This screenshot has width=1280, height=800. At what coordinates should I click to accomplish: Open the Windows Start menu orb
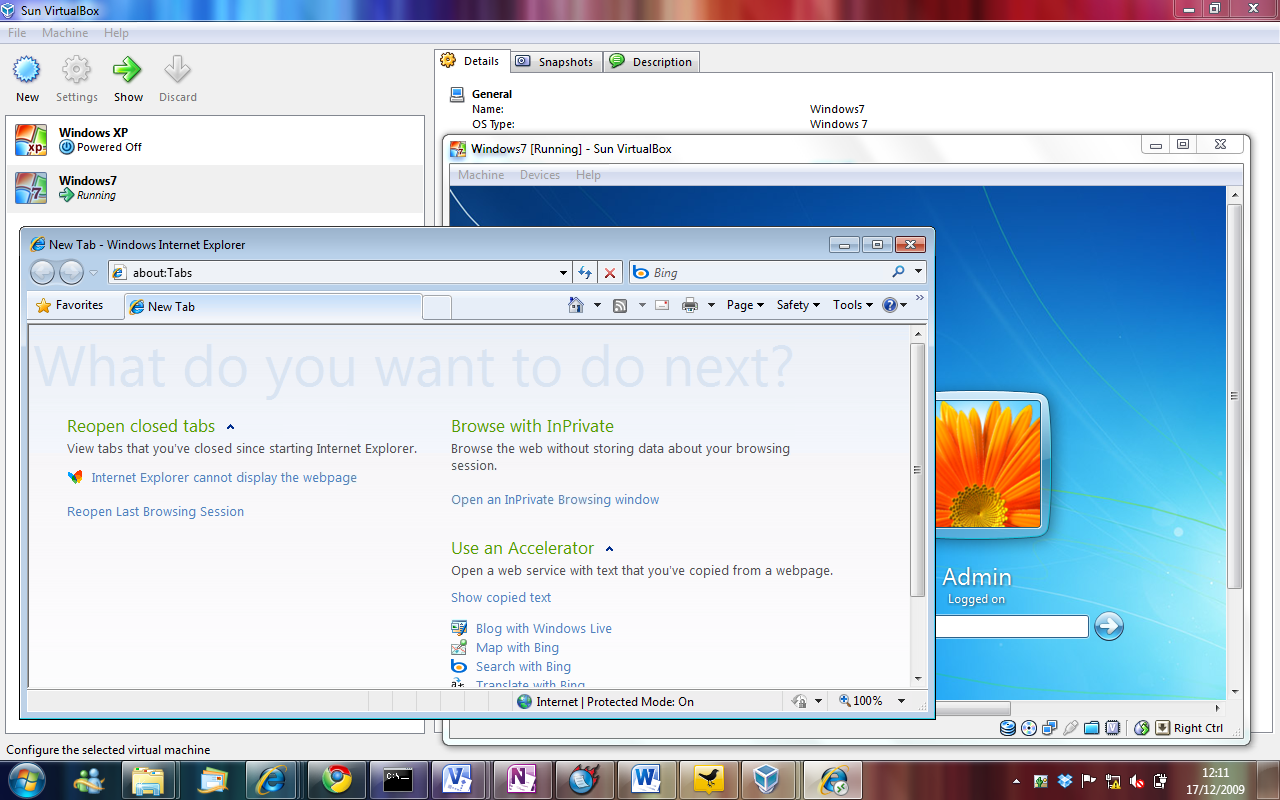click(x=27, y=779)
